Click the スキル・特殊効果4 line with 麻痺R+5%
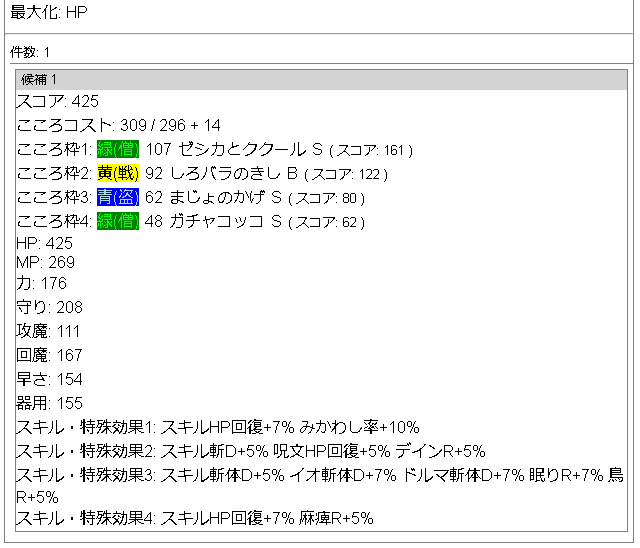 click(195, 518)
